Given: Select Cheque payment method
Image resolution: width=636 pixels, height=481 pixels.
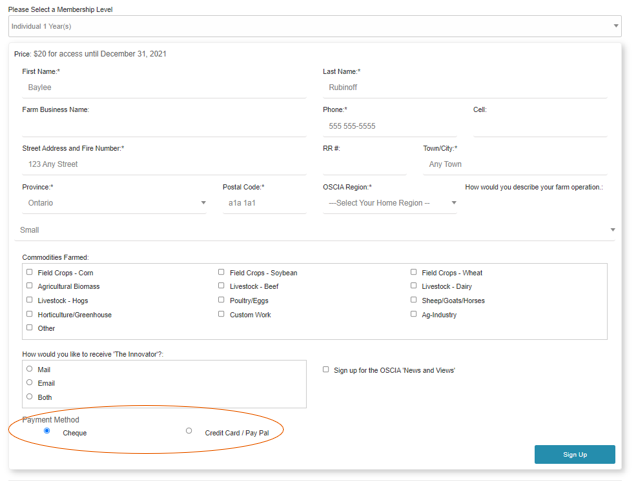Looking at the screenshot, I should tap(47, 431).
